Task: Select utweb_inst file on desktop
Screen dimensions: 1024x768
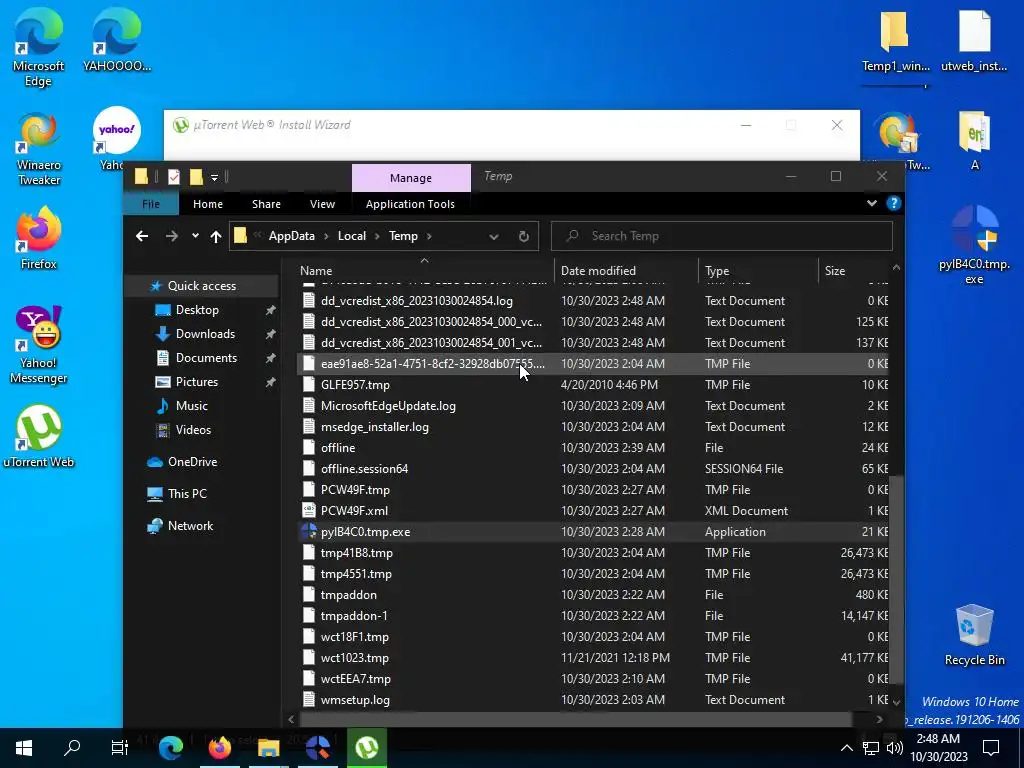Action: (x=974, y=40)
